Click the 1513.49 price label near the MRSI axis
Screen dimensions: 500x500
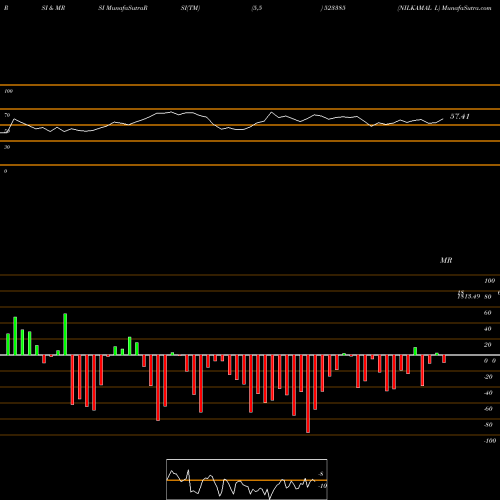pyautogui.click(x=469, y=296)
